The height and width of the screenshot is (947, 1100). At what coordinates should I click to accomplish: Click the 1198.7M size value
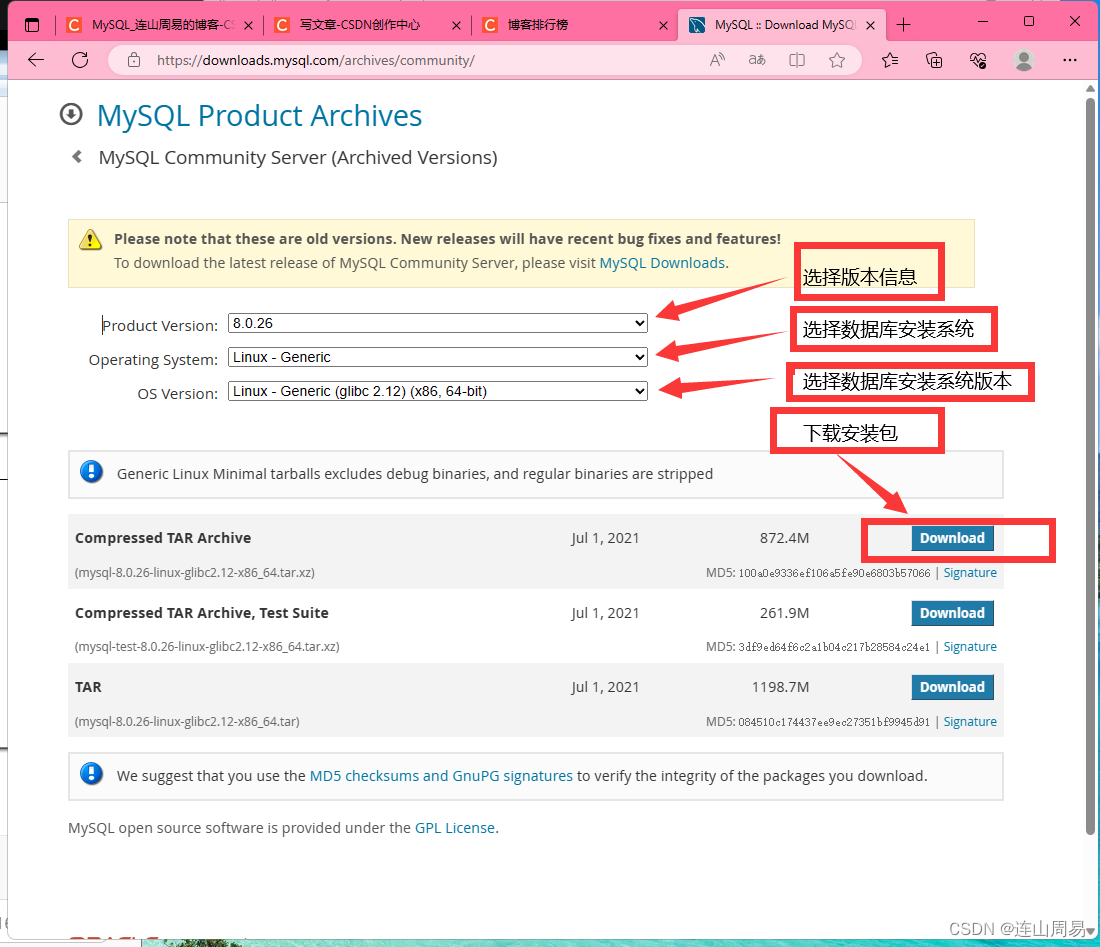[780, 687]
